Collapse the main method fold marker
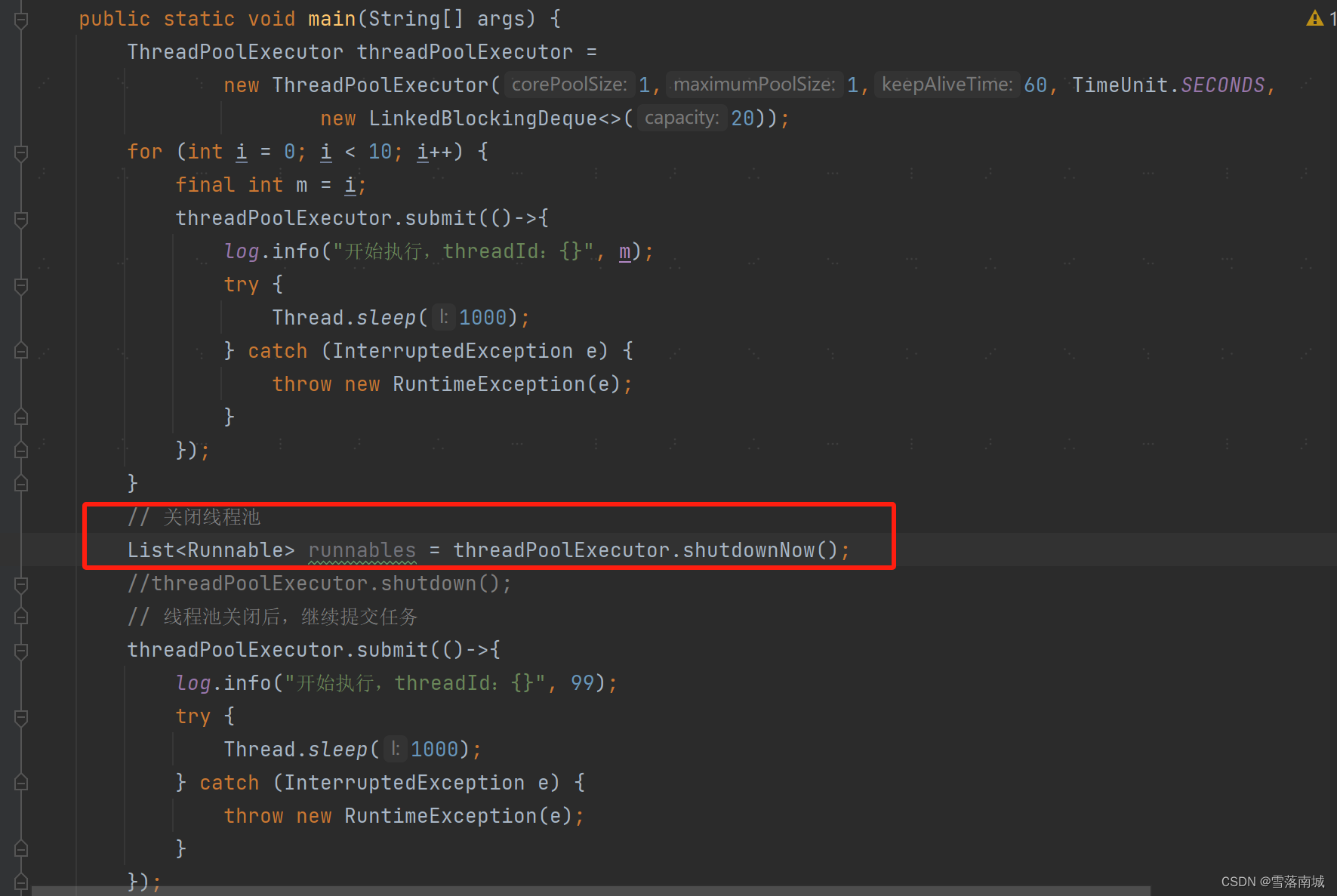Screen dimensions: 1337x896 (x=21, y=20)
